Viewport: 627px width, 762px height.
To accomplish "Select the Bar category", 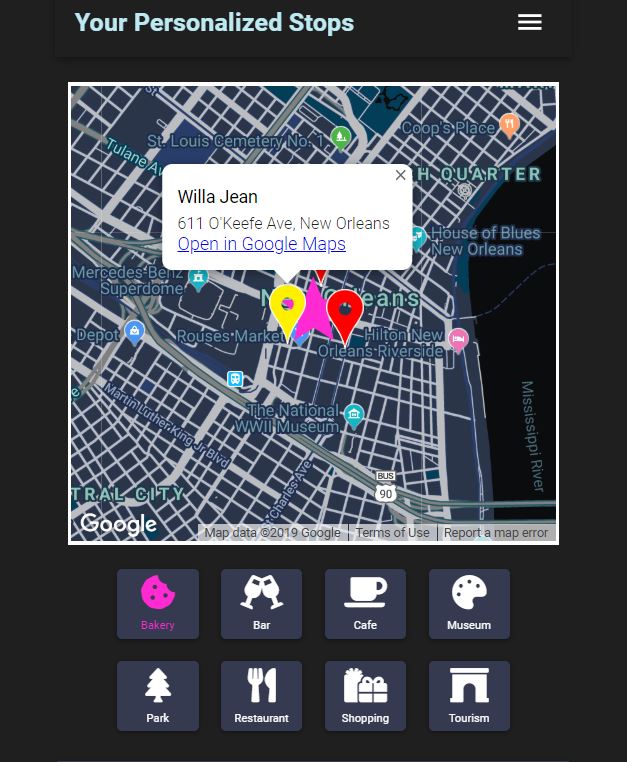I will pyautogui.click(x=261, y=604).
